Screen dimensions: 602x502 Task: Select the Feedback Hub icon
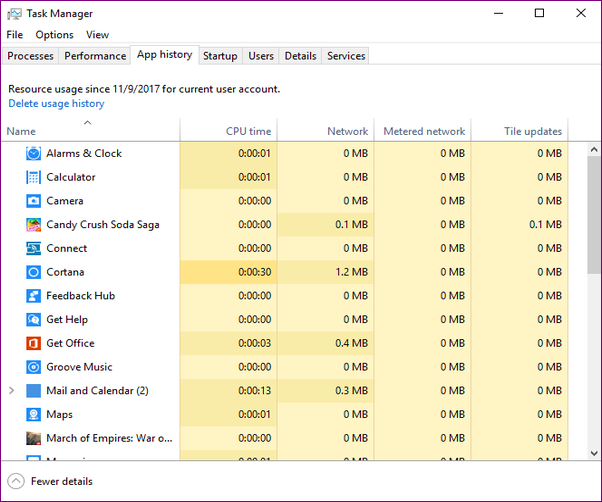pyautogui.click(x=34, y=296)
